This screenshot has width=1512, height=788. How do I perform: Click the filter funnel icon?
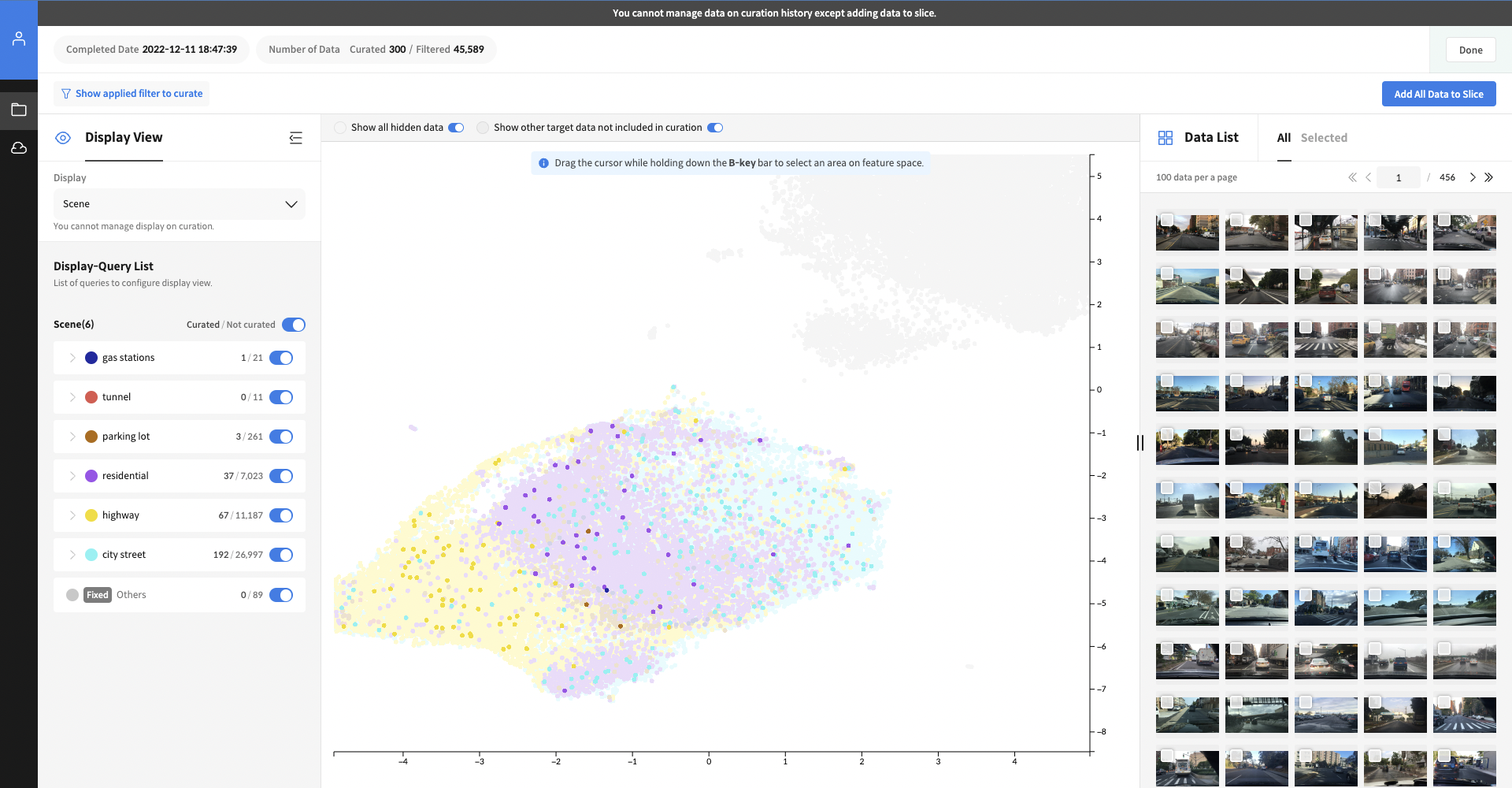coord(66,94)
